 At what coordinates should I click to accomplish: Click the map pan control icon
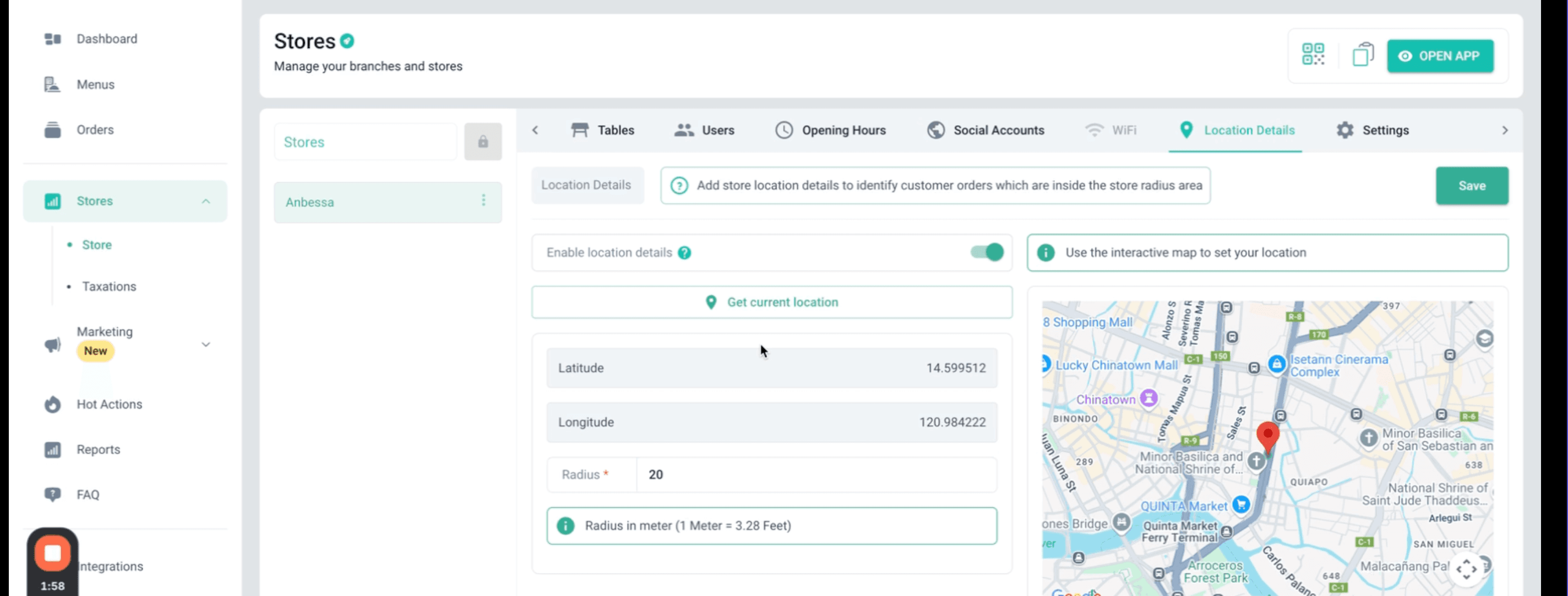[1466, 570]
